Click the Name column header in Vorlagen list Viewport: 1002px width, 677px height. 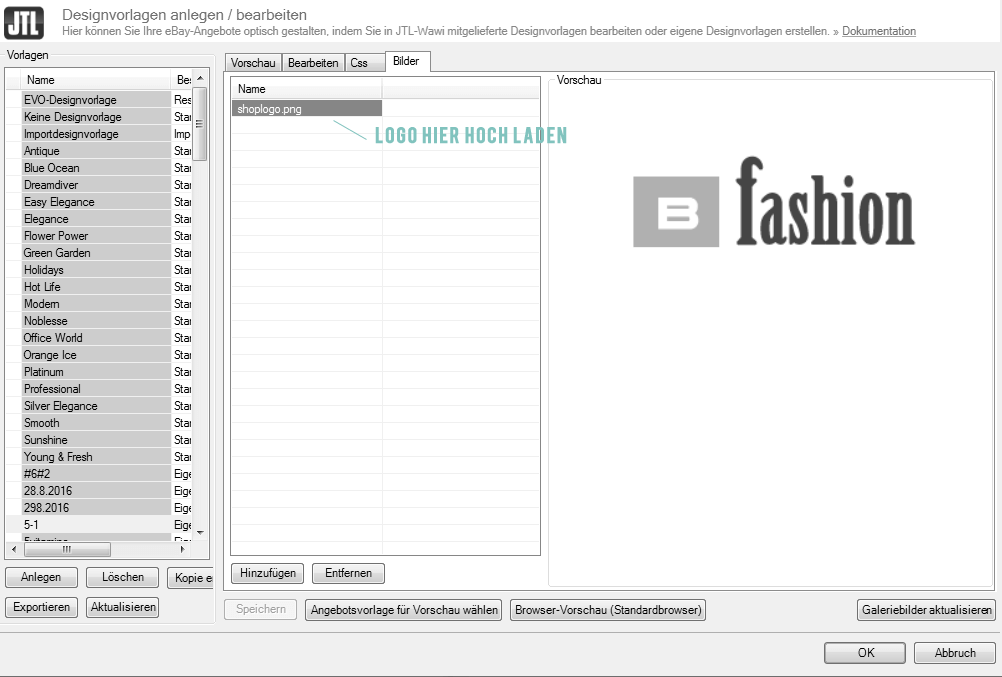96,80
